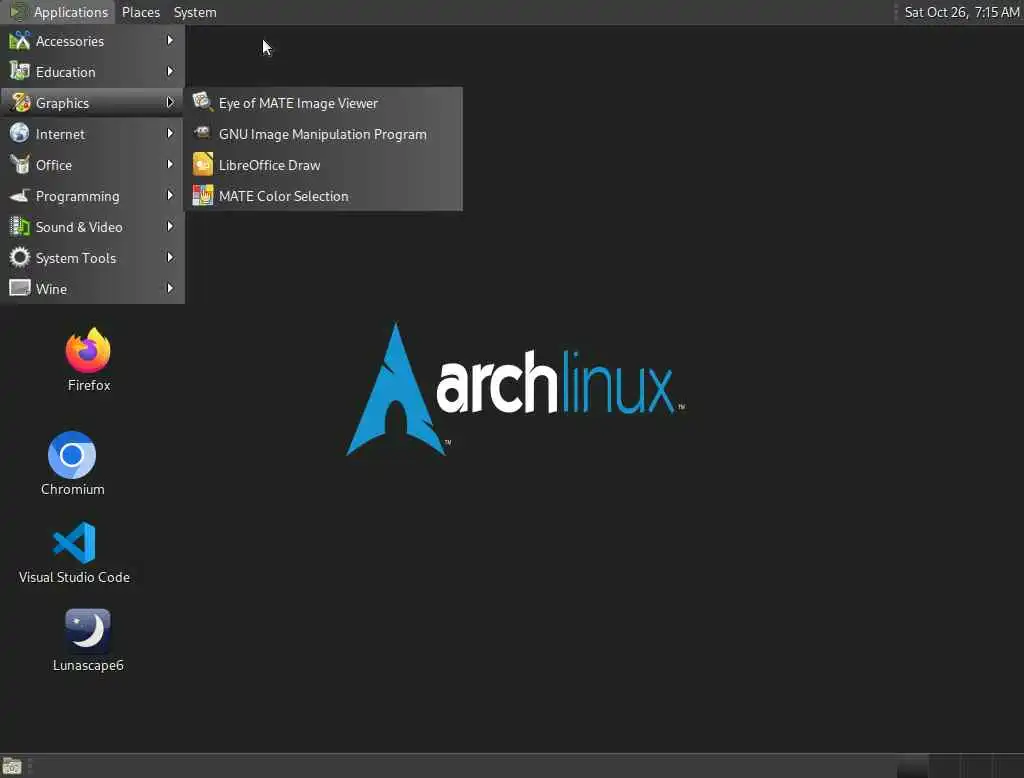
Task: Click the Lunascape6 label text
Action: (x=88, y=665)
